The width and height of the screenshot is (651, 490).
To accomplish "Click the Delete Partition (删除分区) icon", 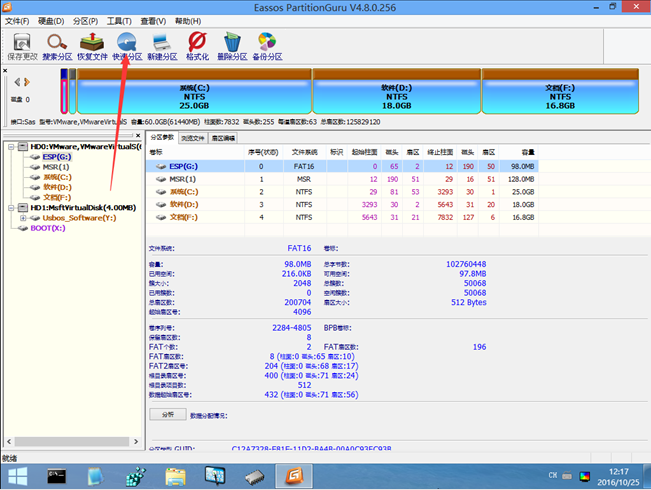I will [x=232, y=47].
